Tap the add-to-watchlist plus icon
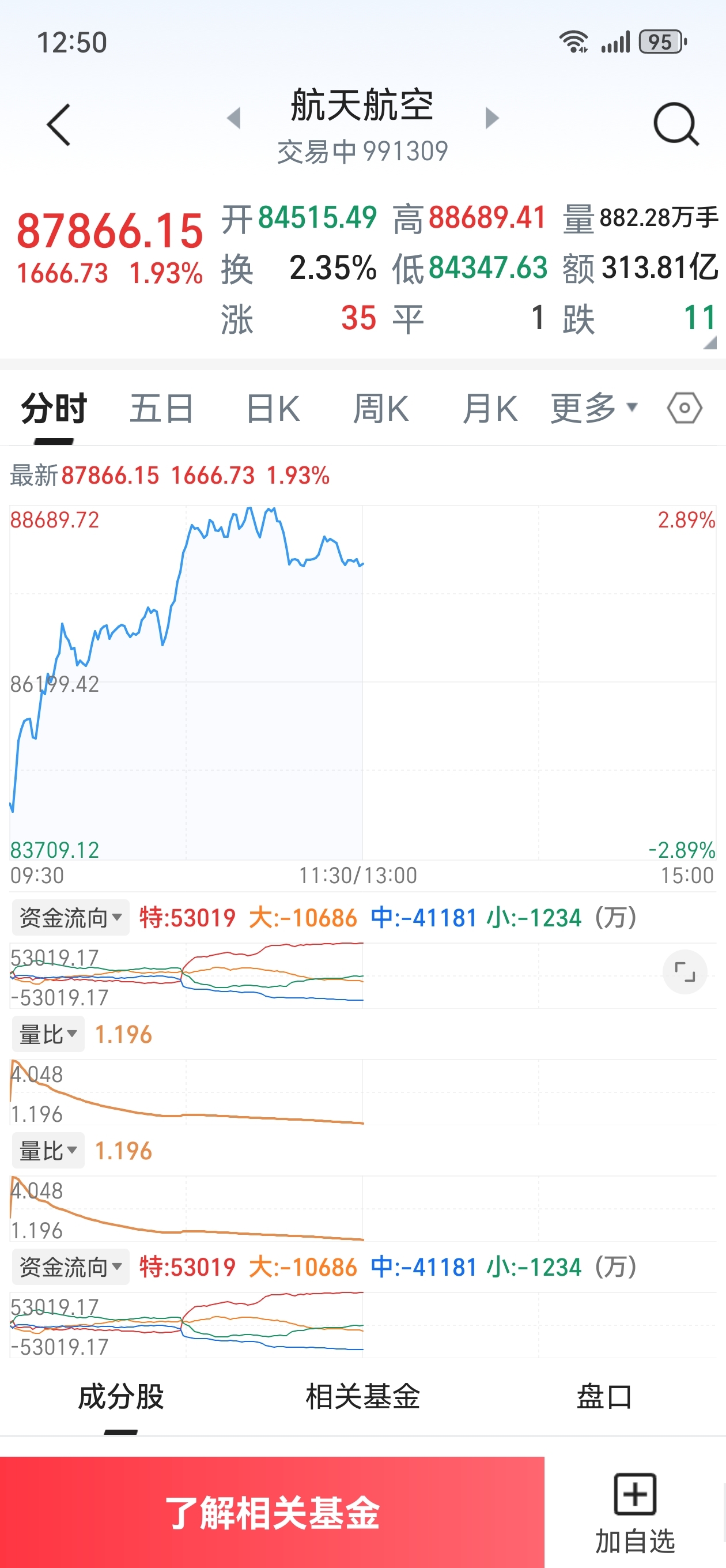The width and height of the screenshot is (726, 1568). [x=635, y=1494]
